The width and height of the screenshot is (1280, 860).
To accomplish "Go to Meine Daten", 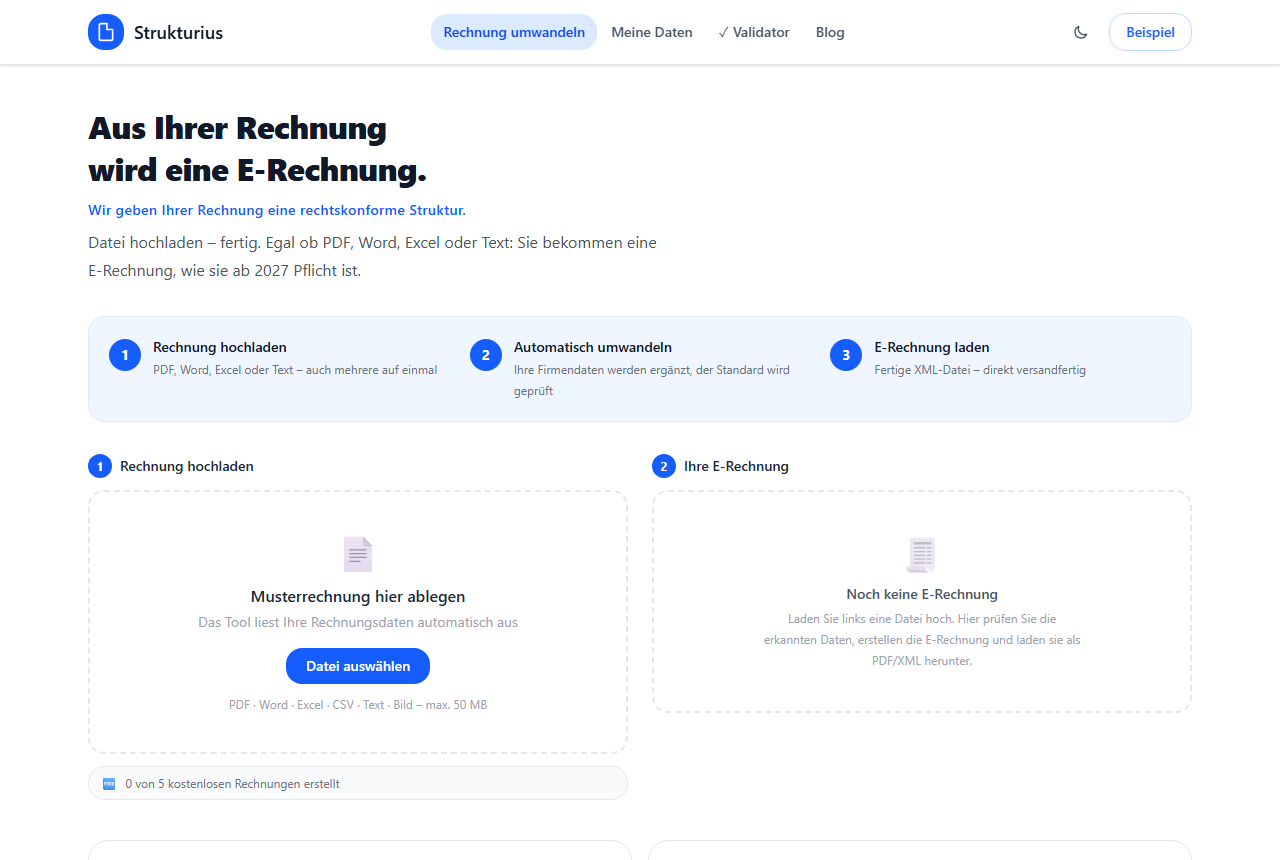I will coord(652,32).
